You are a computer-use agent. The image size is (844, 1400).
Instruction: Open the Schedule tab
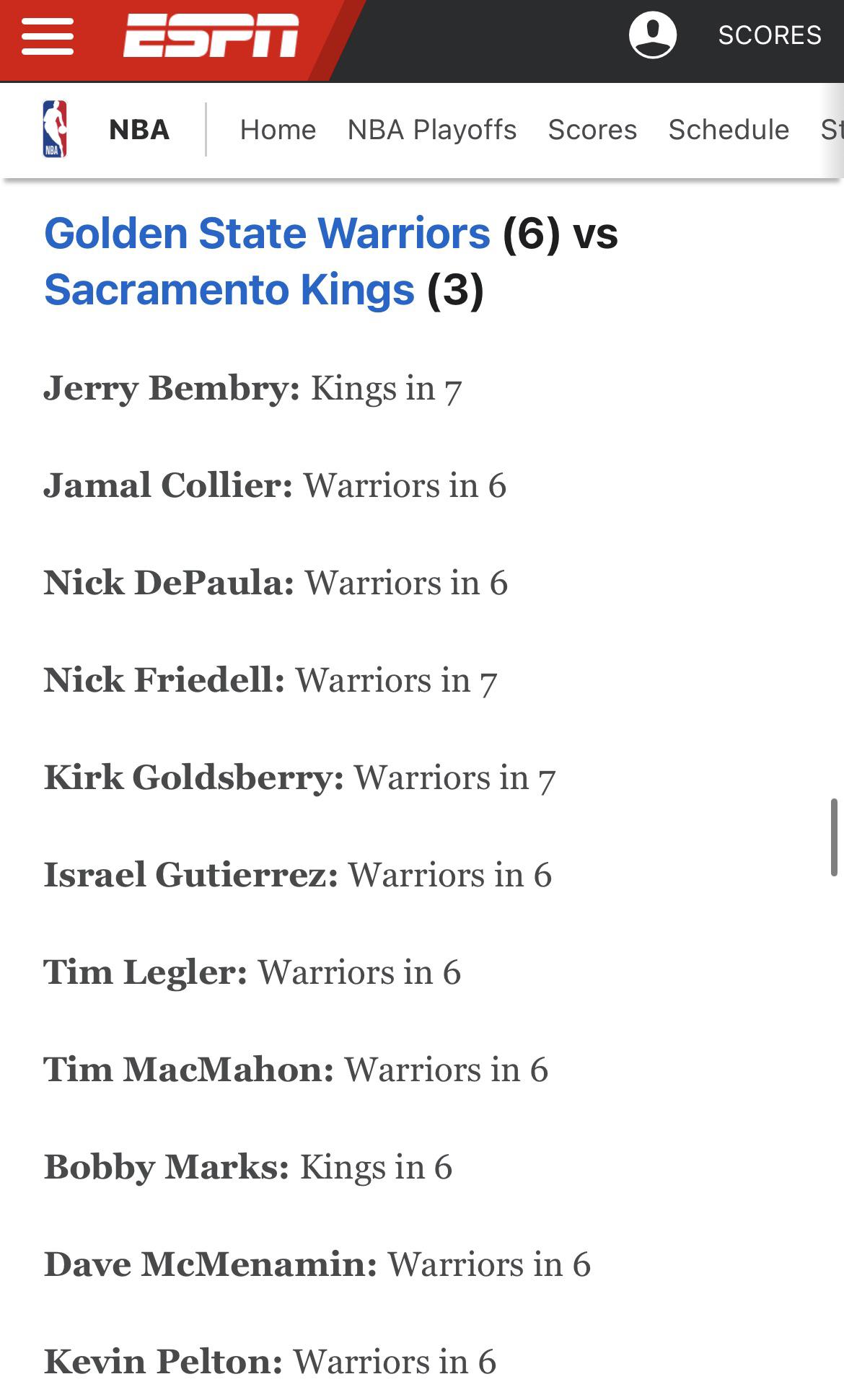(729, 130)
